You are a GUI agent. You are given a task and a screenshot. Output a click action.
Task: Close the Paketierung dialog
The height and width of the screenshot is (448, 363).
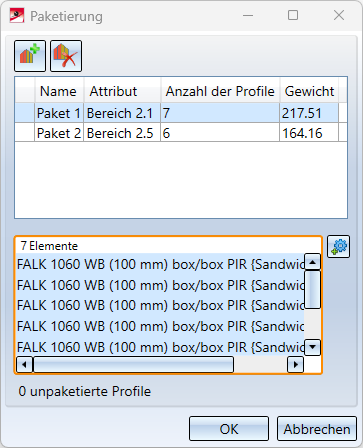point(339,15)
